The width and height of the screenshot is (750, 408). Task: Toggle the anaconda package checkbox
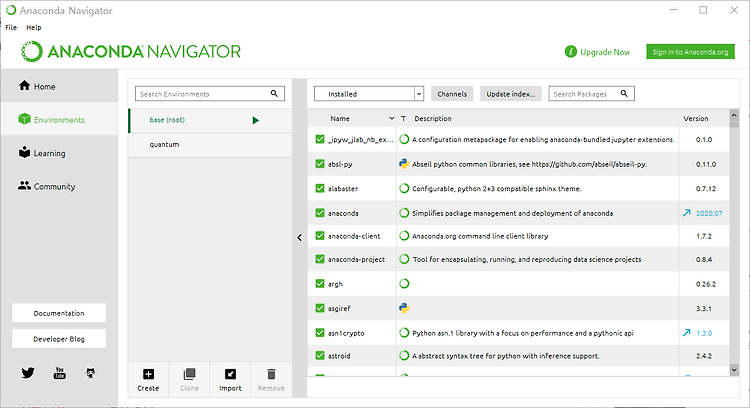[320, 213]
